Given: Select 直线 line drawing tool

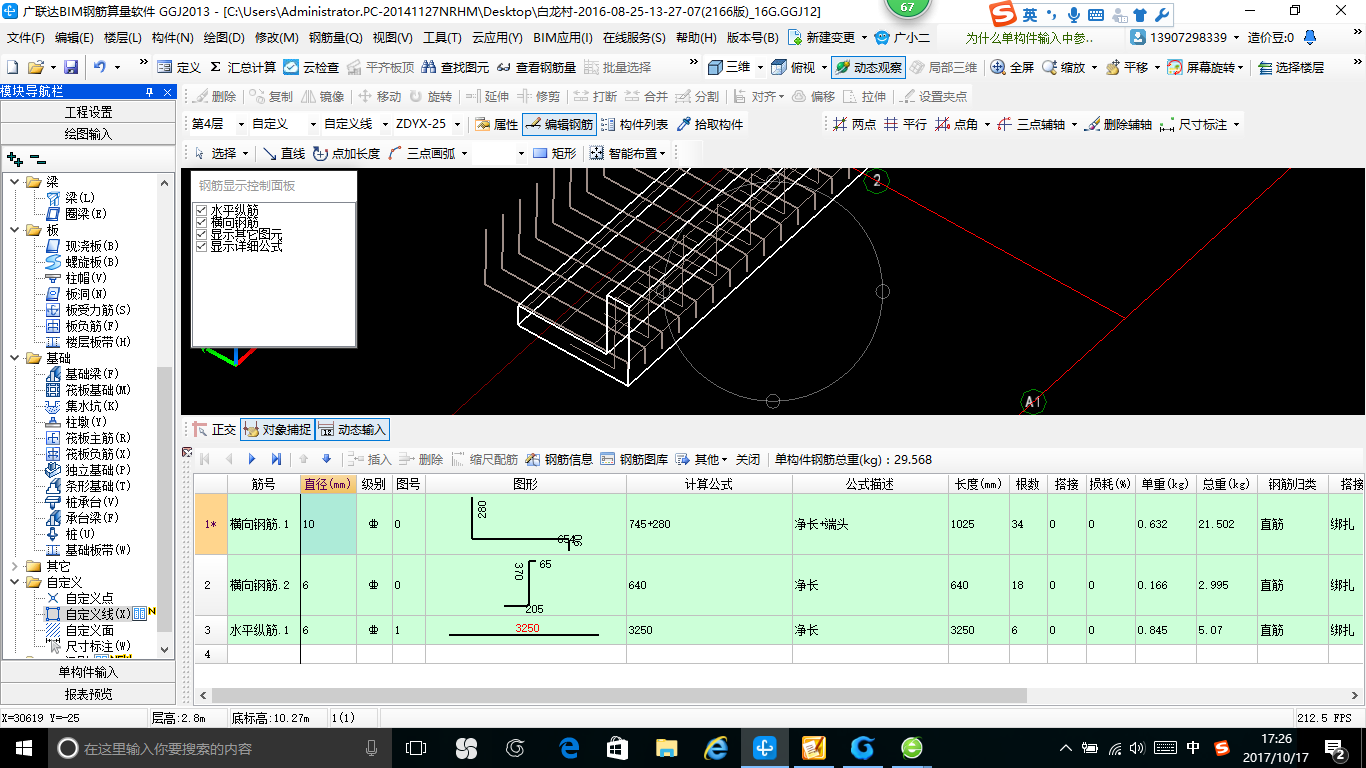Looking at the screenshot, I should [x=283, y=153].
